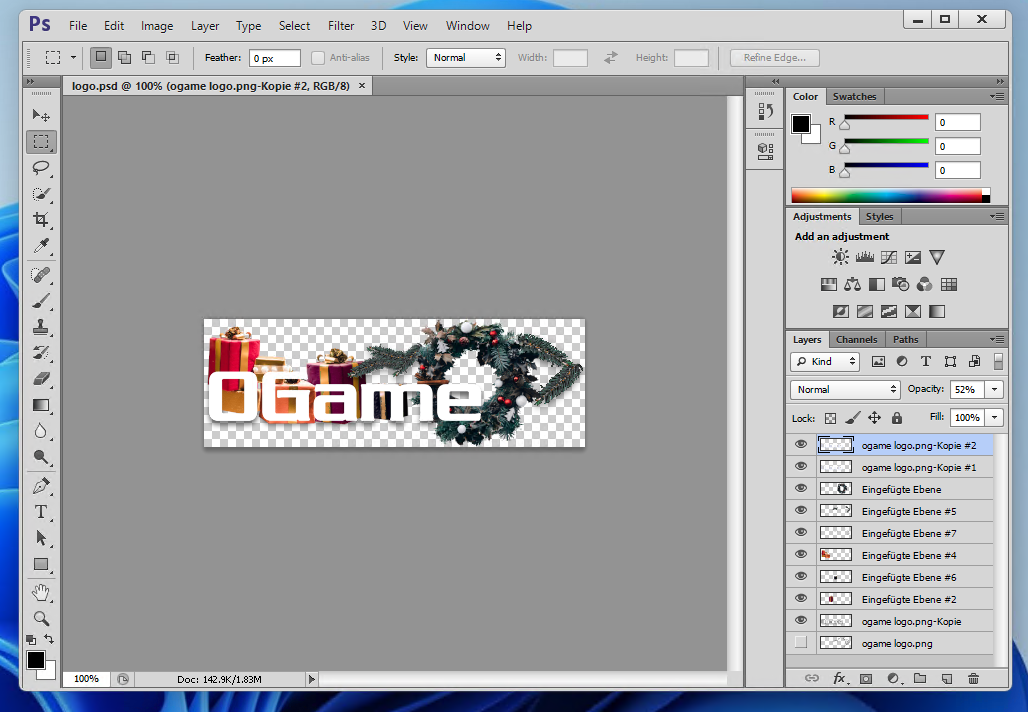The image size is (1028, 712).
Task: Select the Pen tool
Action: coord(41,486)
